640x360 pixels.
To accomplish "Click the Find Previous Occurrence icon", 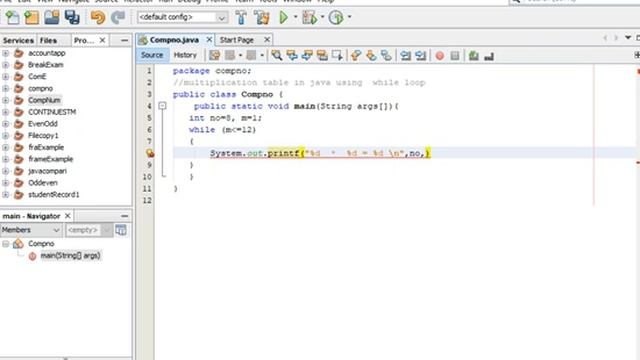I will point(292,55).
